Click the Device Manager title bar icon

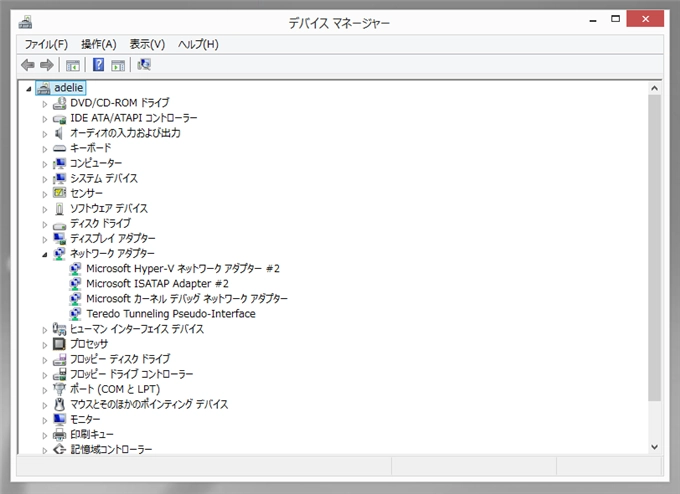(26, 21)
